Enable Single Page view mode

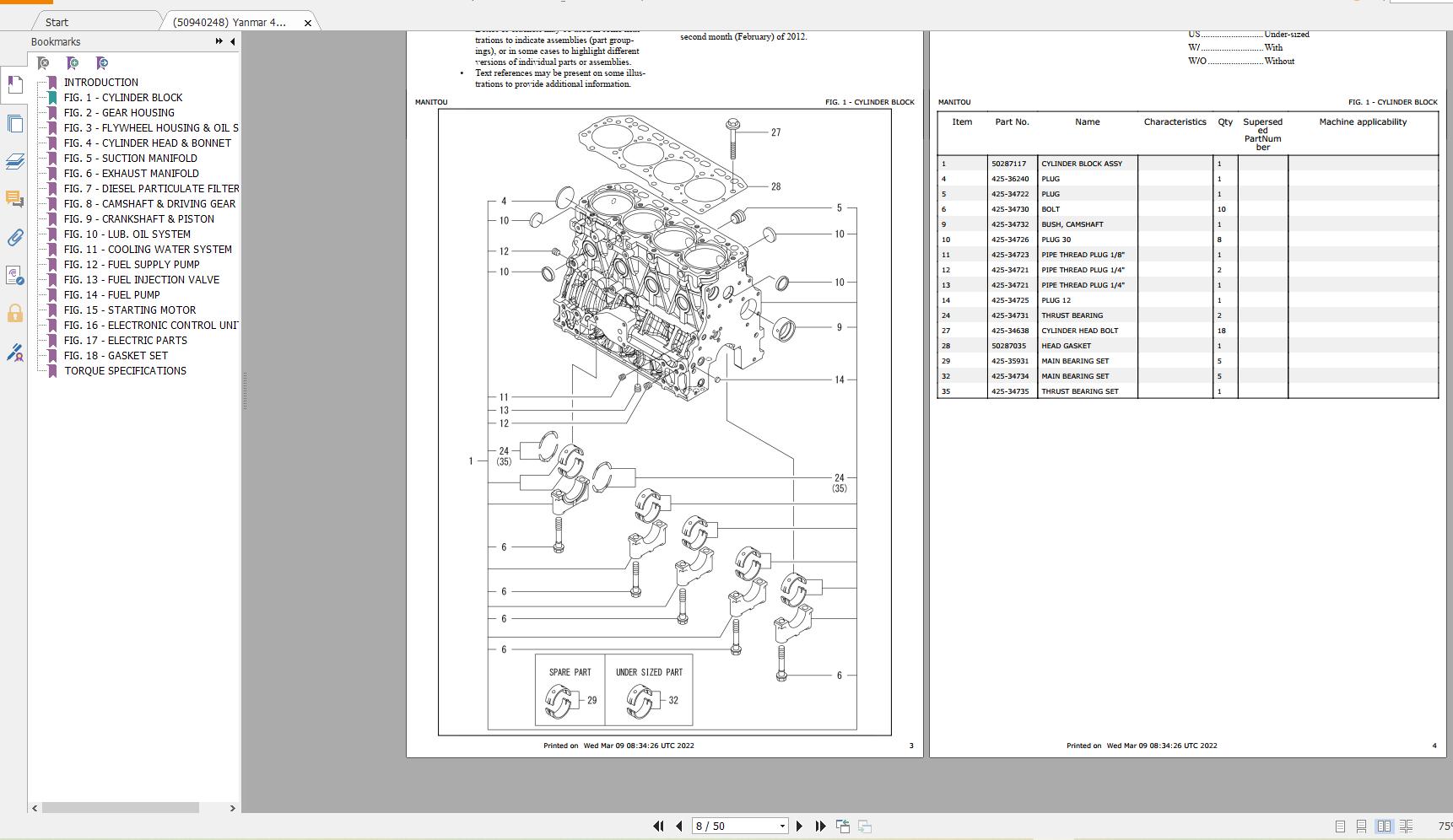pos(1338,827)
